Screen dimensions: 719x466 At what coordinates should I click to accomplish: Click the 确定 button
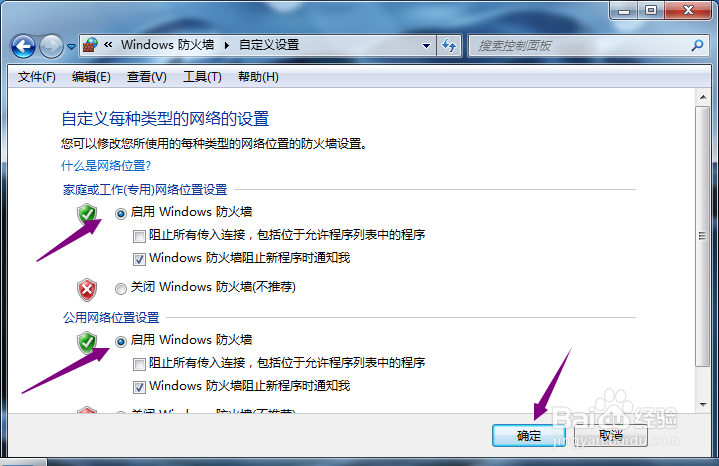(529, 435)
